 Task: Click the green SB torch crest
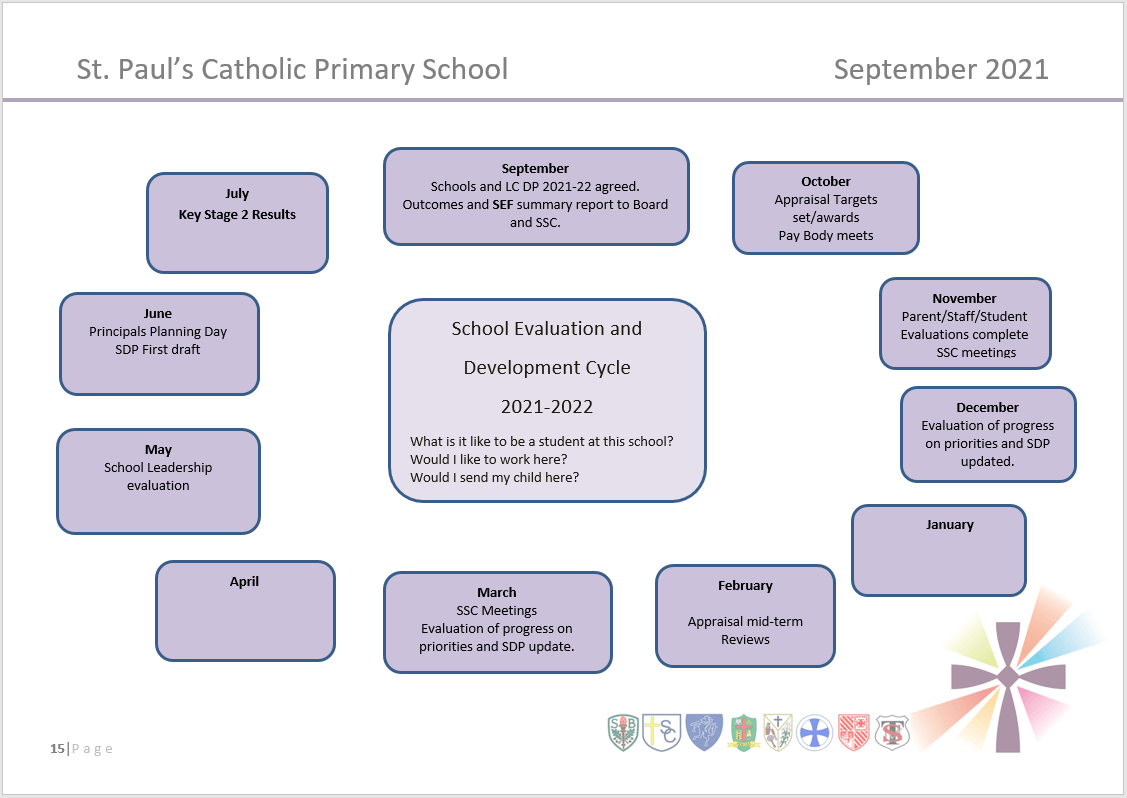[623, 733]
